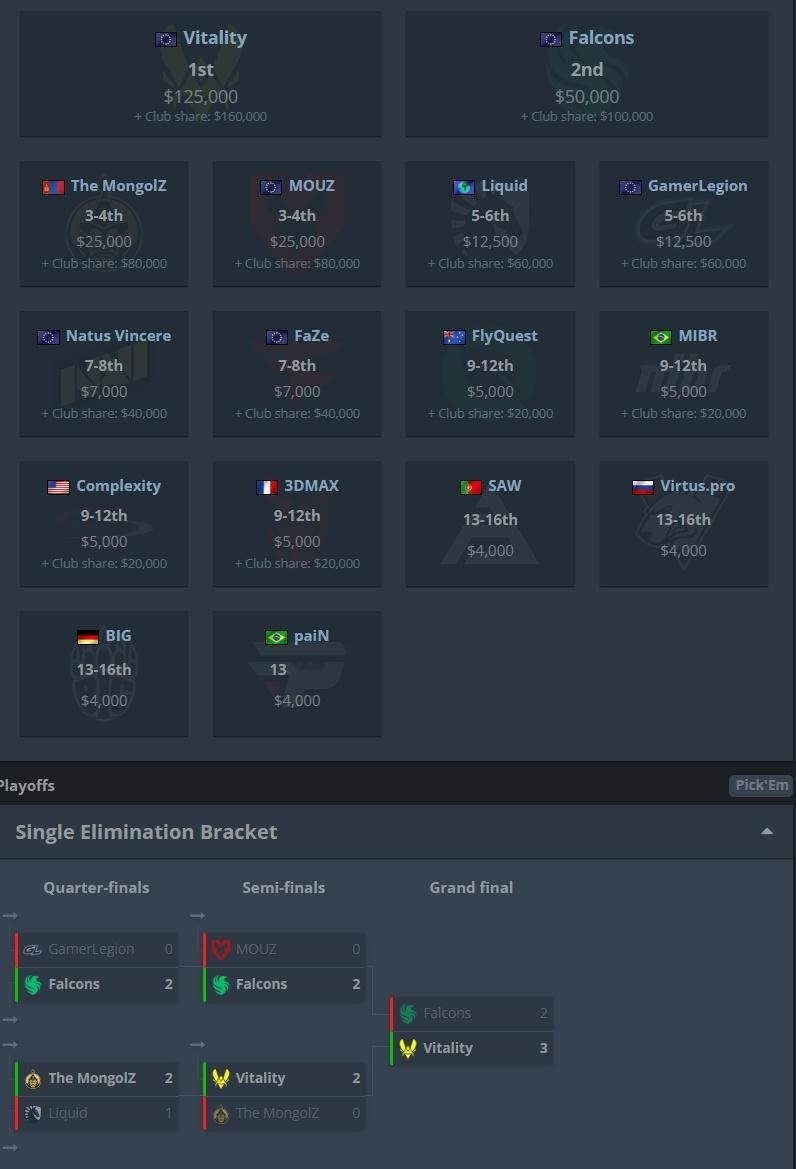Click GamerLegion logo in quarter-finals bracket
Image resolution: width=796 pixels, height=1169 pixels.
pos(33,949)
